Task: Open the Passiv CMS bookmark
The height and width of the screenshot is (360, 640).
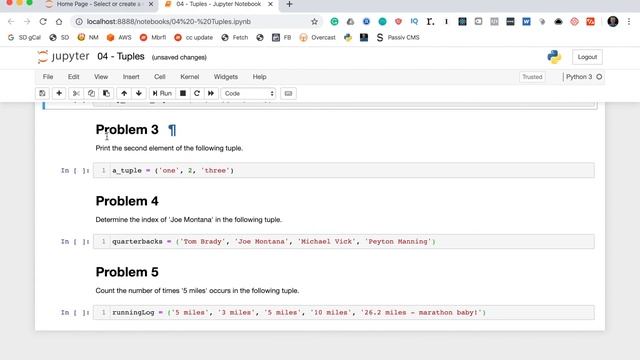Action: click(x=398, y=38)
